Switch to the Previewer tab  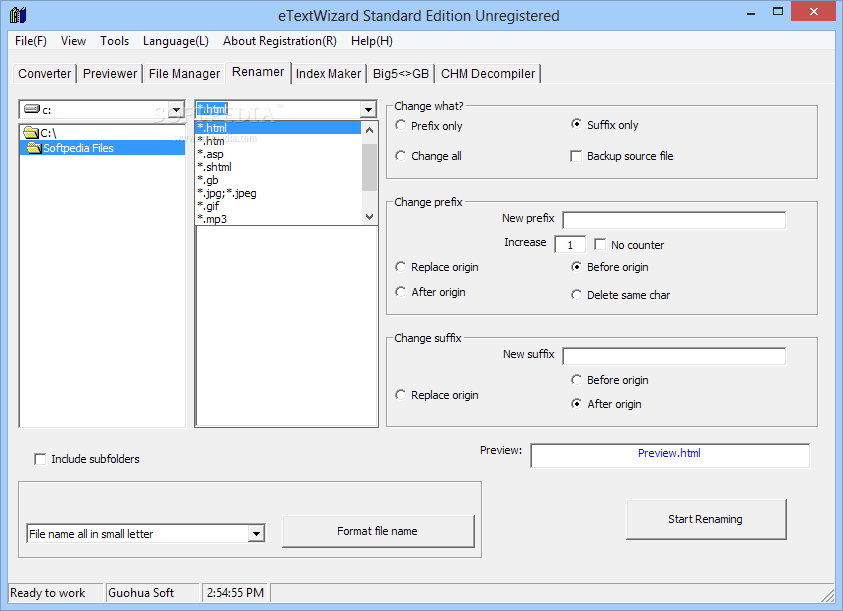(x=110, y=74)
